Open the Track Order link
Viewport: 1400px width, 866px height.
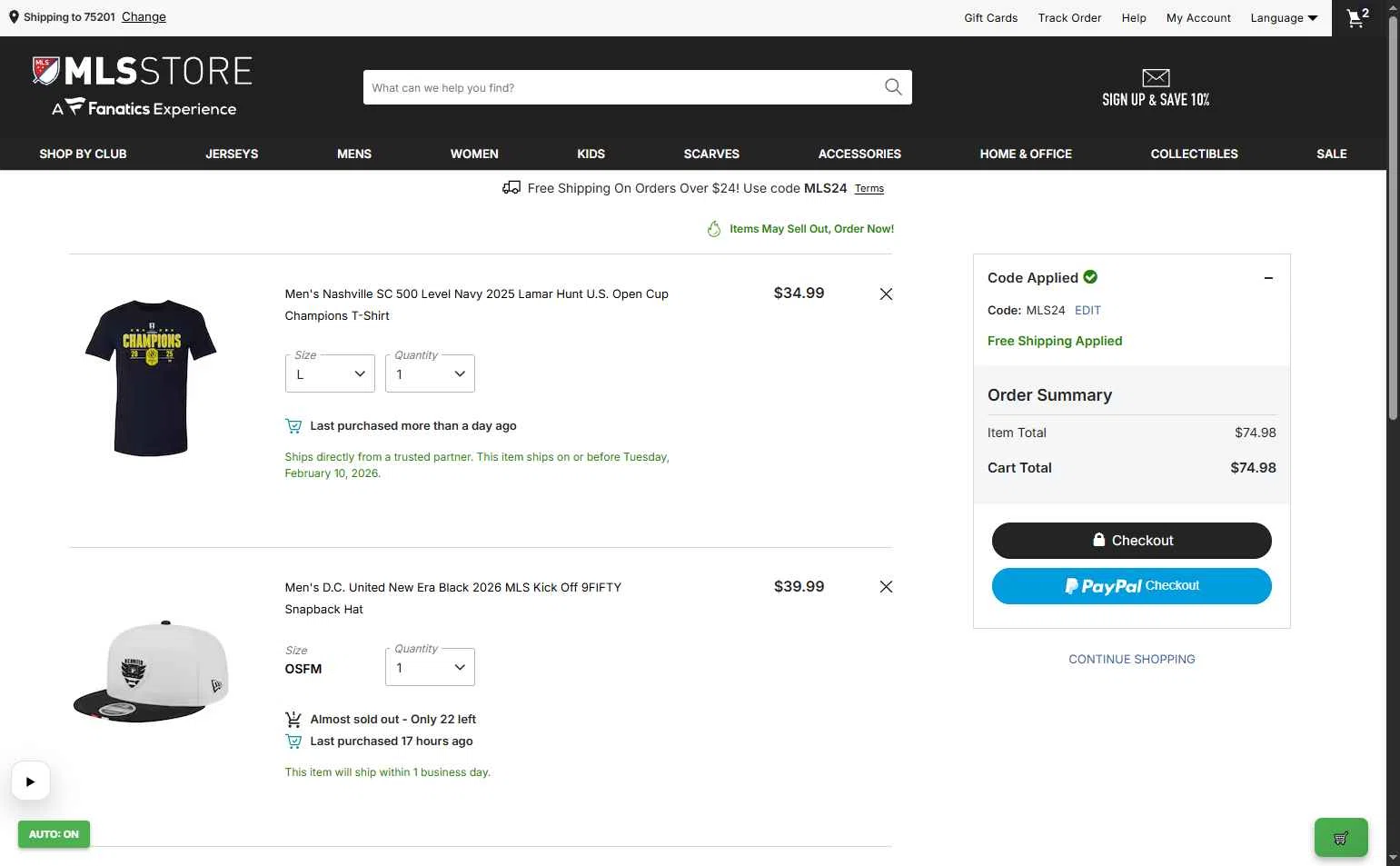tap(1069, 18)
